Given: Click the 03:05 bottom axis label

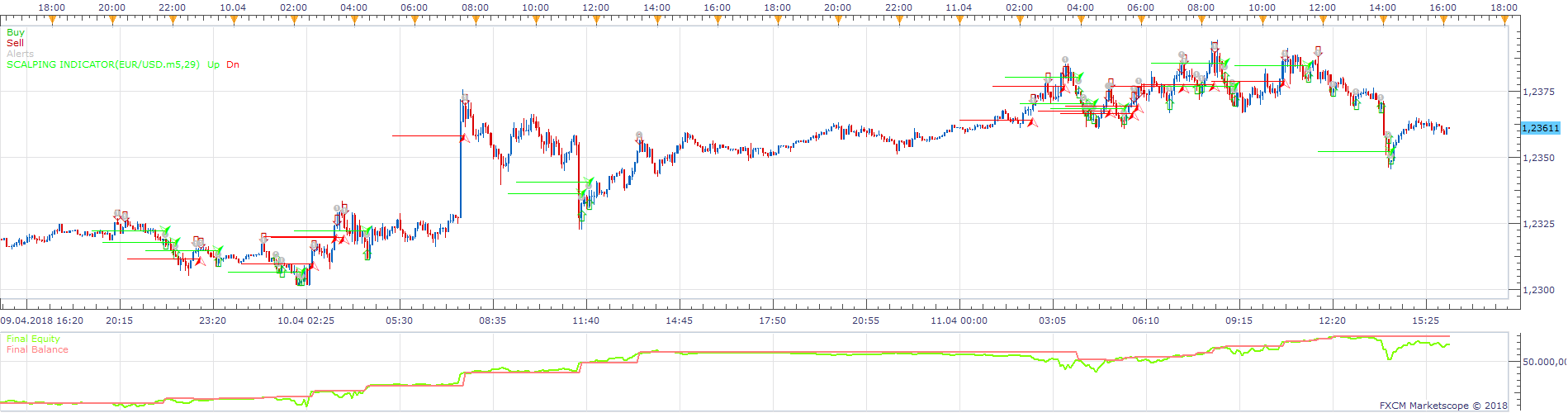Looking at the screenshot, I should [1053, 320].
